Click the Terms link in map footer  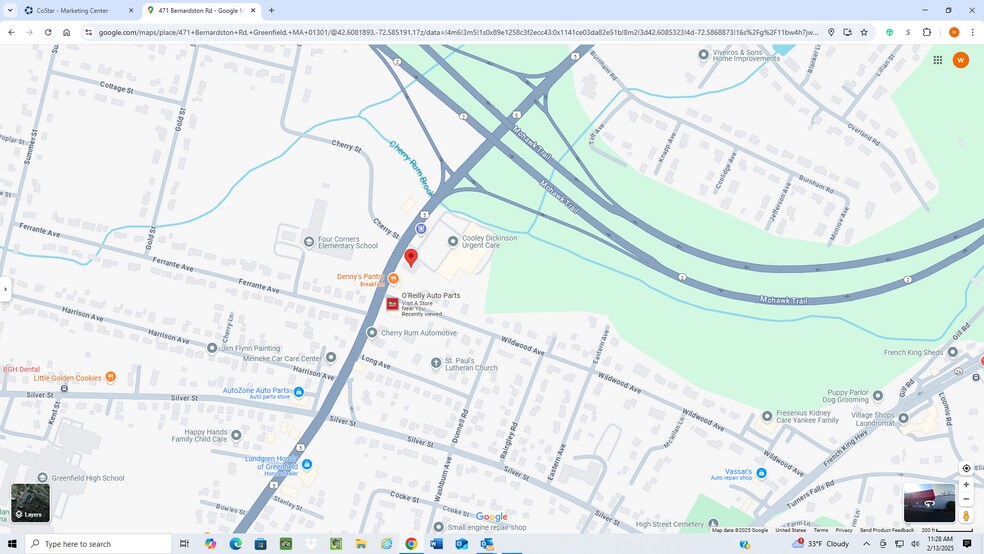coord(820,530)
